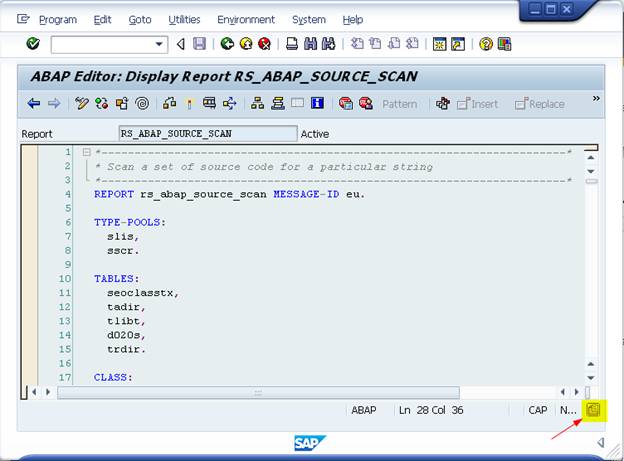
Task: Click the horizontal scrollbar thumb of the editor
Action: pos(258,393)
